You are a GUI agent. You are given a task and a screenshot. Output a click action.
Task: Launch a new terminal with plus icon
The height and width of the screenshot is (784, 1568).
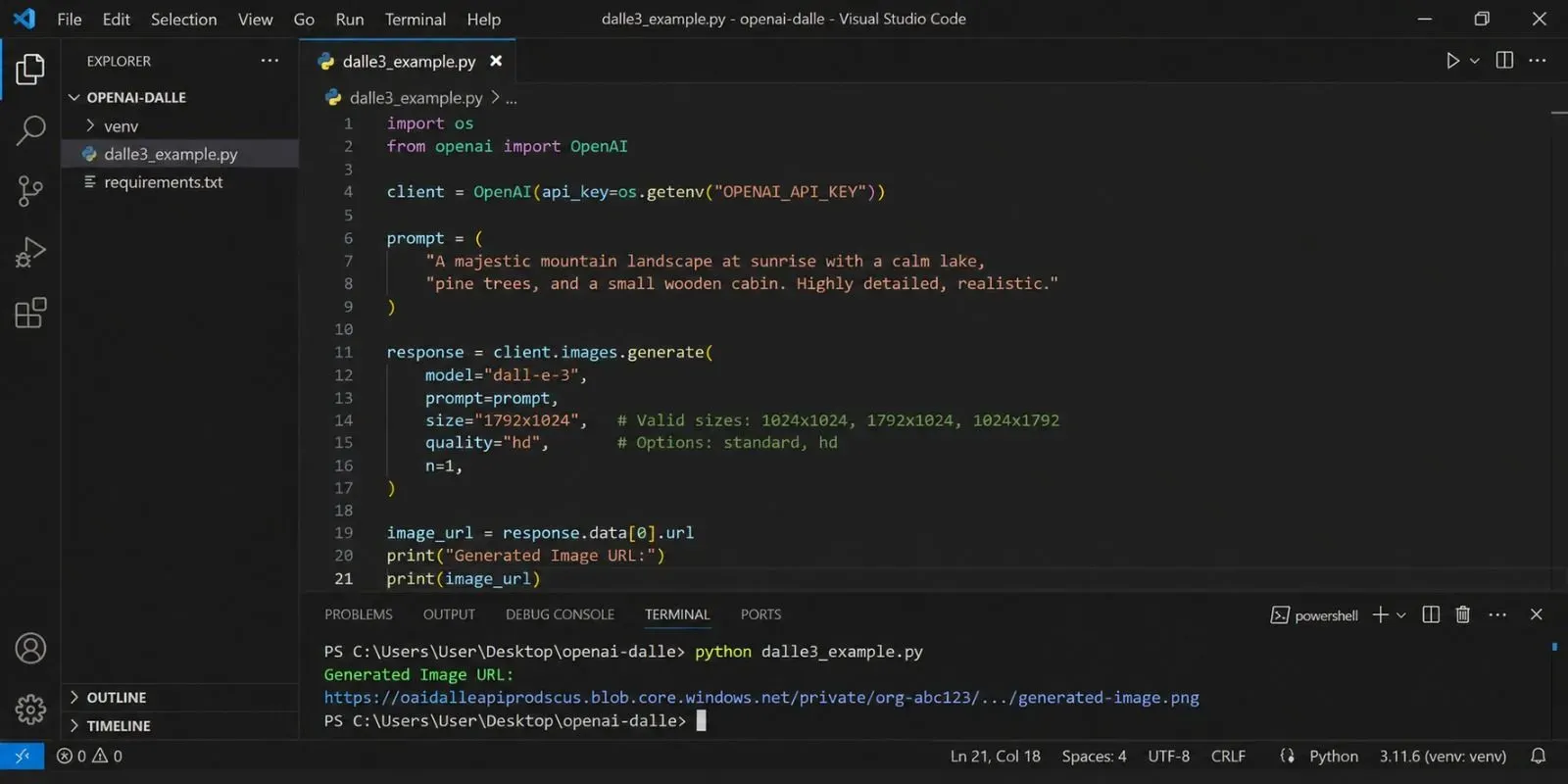(1380, 614)
